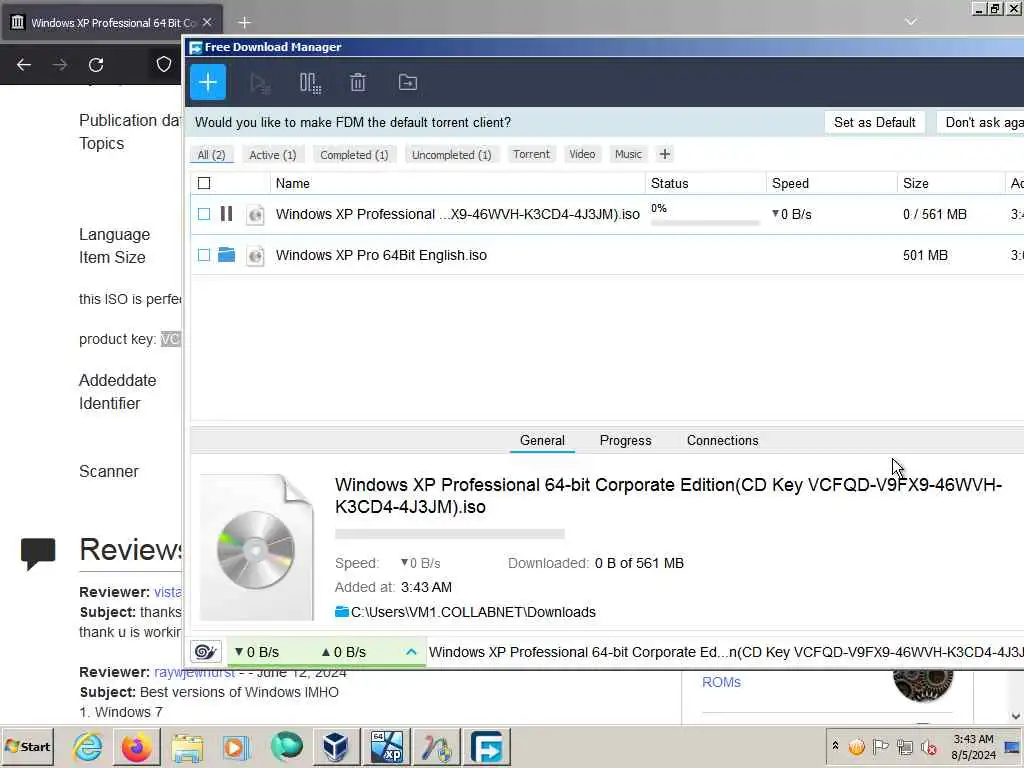
Task: Select the Torrent filter tag
Action: tap(531, 154)
